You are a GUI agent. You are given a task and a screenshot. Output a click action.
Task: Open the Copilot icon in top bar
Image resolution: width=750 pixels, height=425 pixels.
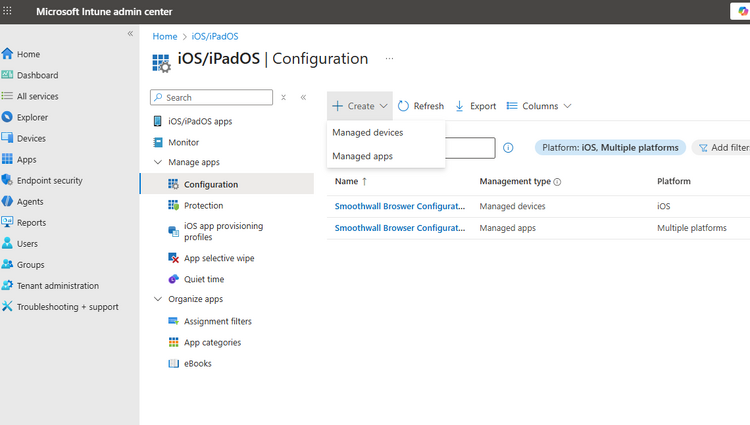click(x=741, y=11)
